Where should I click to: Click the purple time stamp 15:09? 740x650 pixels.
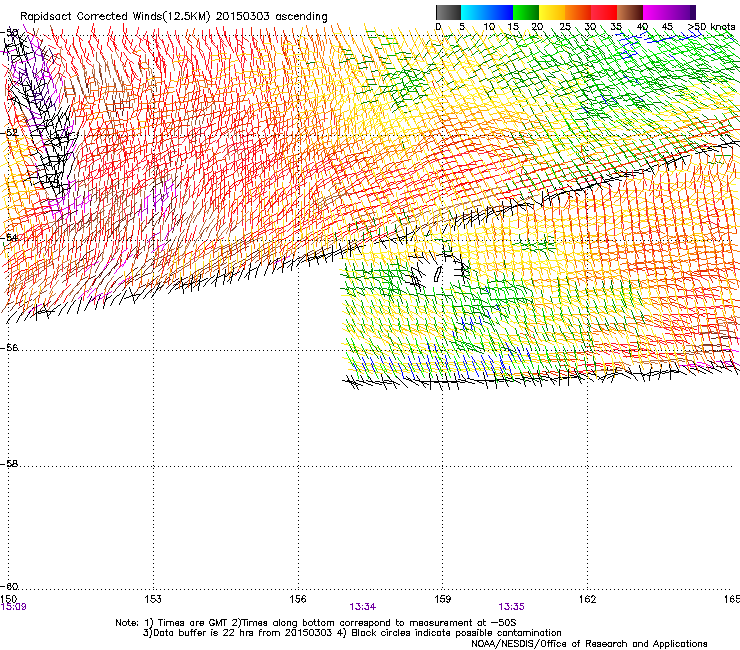[x=13, y=607]
